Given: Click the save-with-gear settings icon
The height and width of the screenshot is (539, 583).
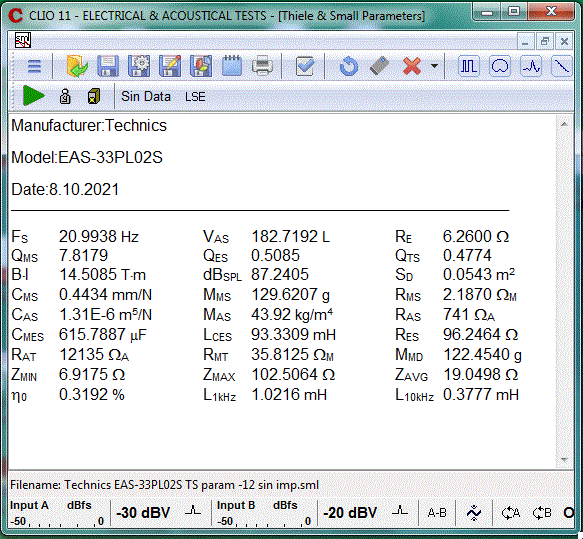Looking at the screenshot, I should 139,66.
